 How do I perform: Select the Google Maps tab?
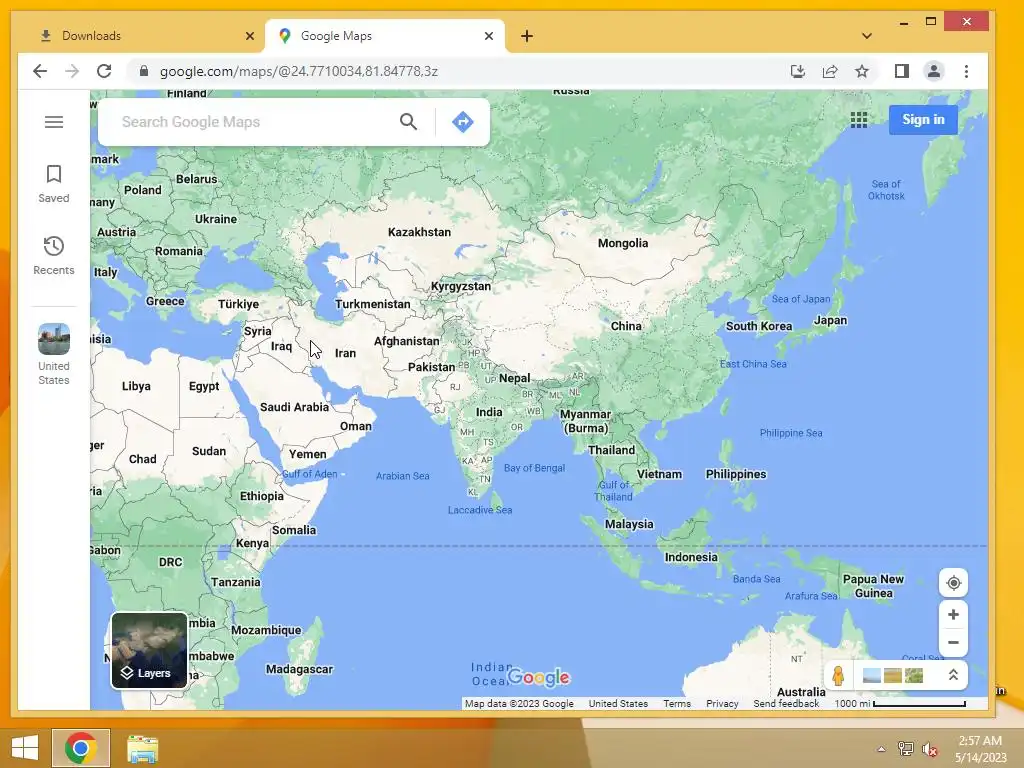coord(384,36)
